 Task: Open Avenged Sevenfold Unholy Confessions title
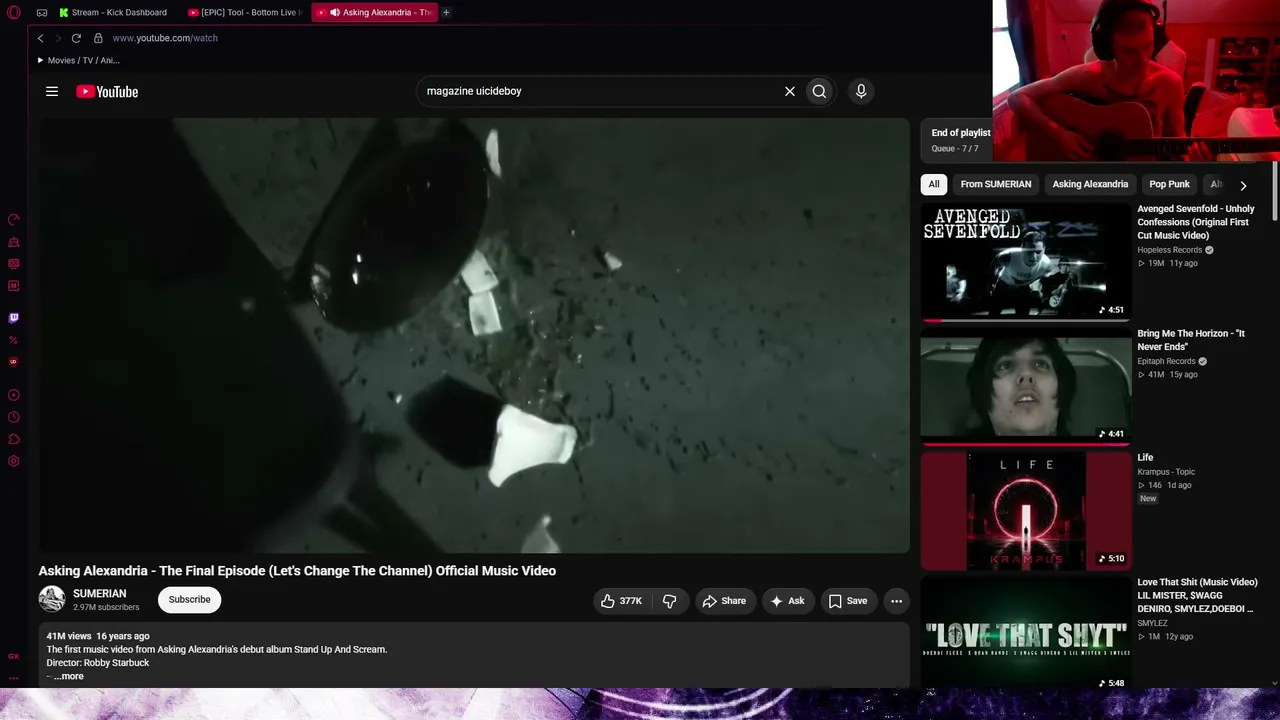pyautogui.click(x=1197, y=222)
